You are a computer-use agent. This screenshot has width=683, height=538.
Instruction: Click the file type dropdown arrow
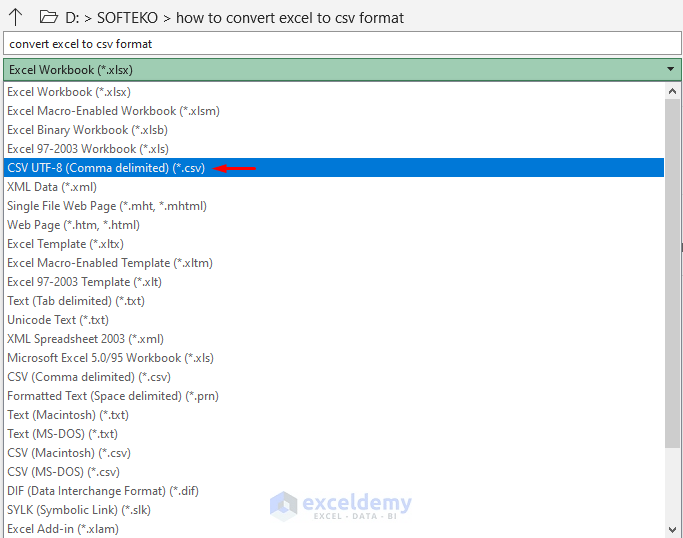[670, 69]
